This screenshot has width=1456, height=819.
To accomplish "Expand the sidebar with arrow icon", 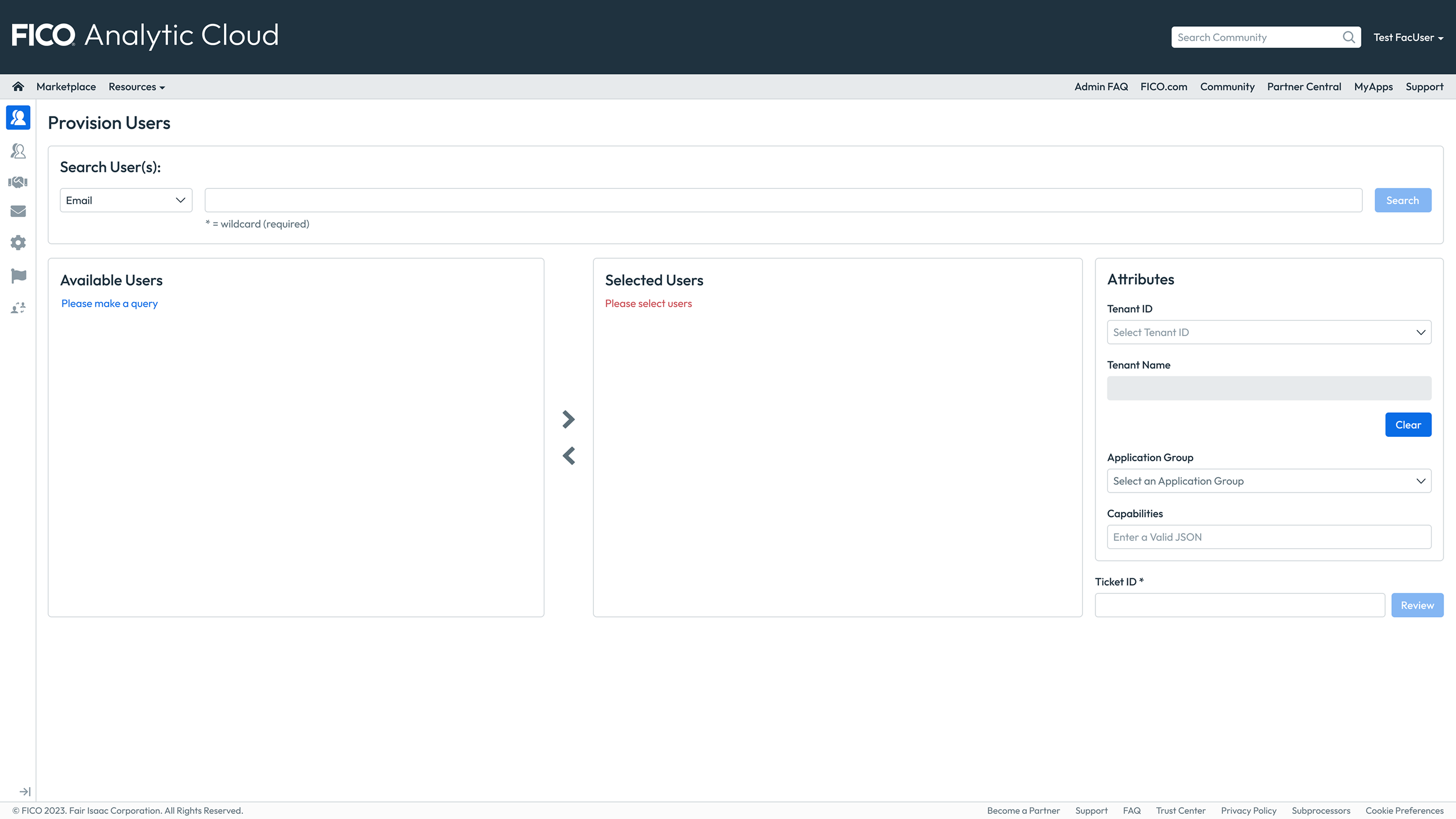I will (24, 792).
